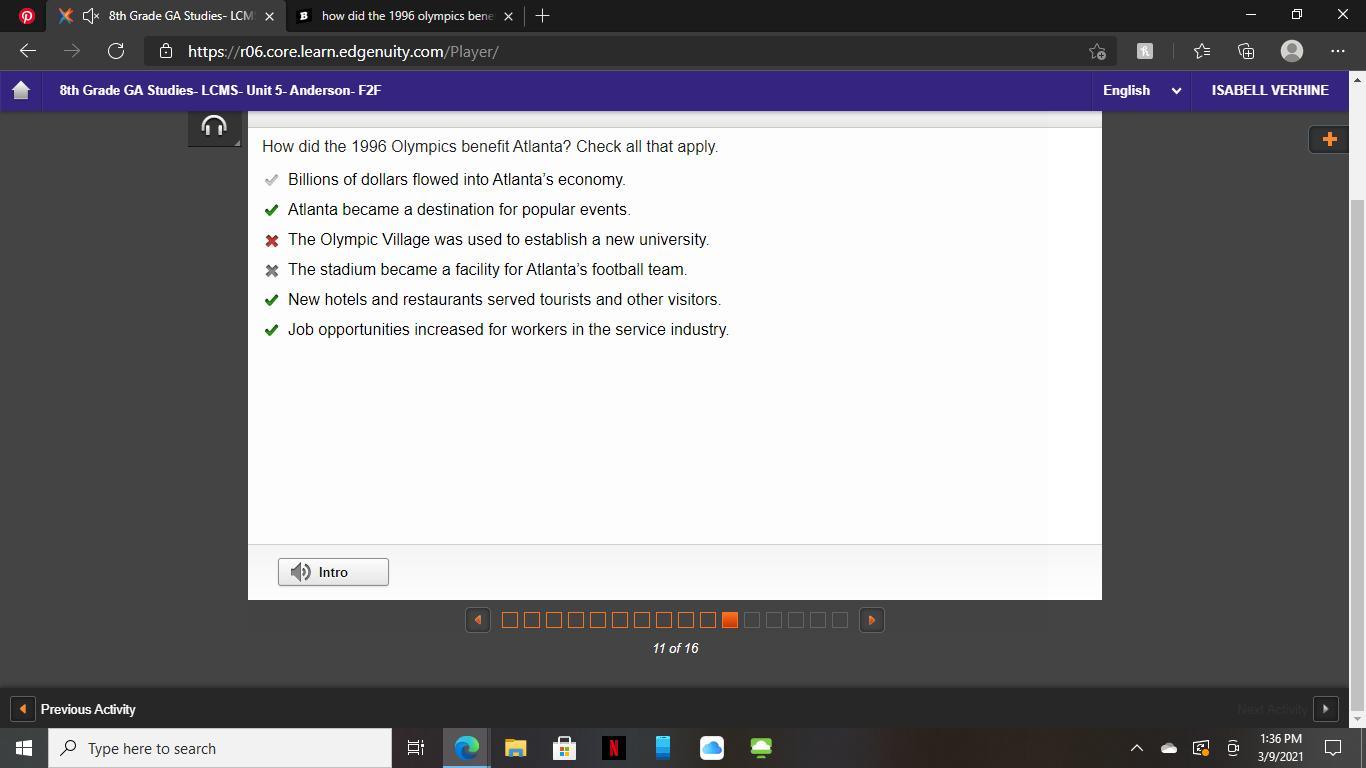1366x768 pixels.
Task: Click the browser profile avatar
Action: [x=1292, y=51]
